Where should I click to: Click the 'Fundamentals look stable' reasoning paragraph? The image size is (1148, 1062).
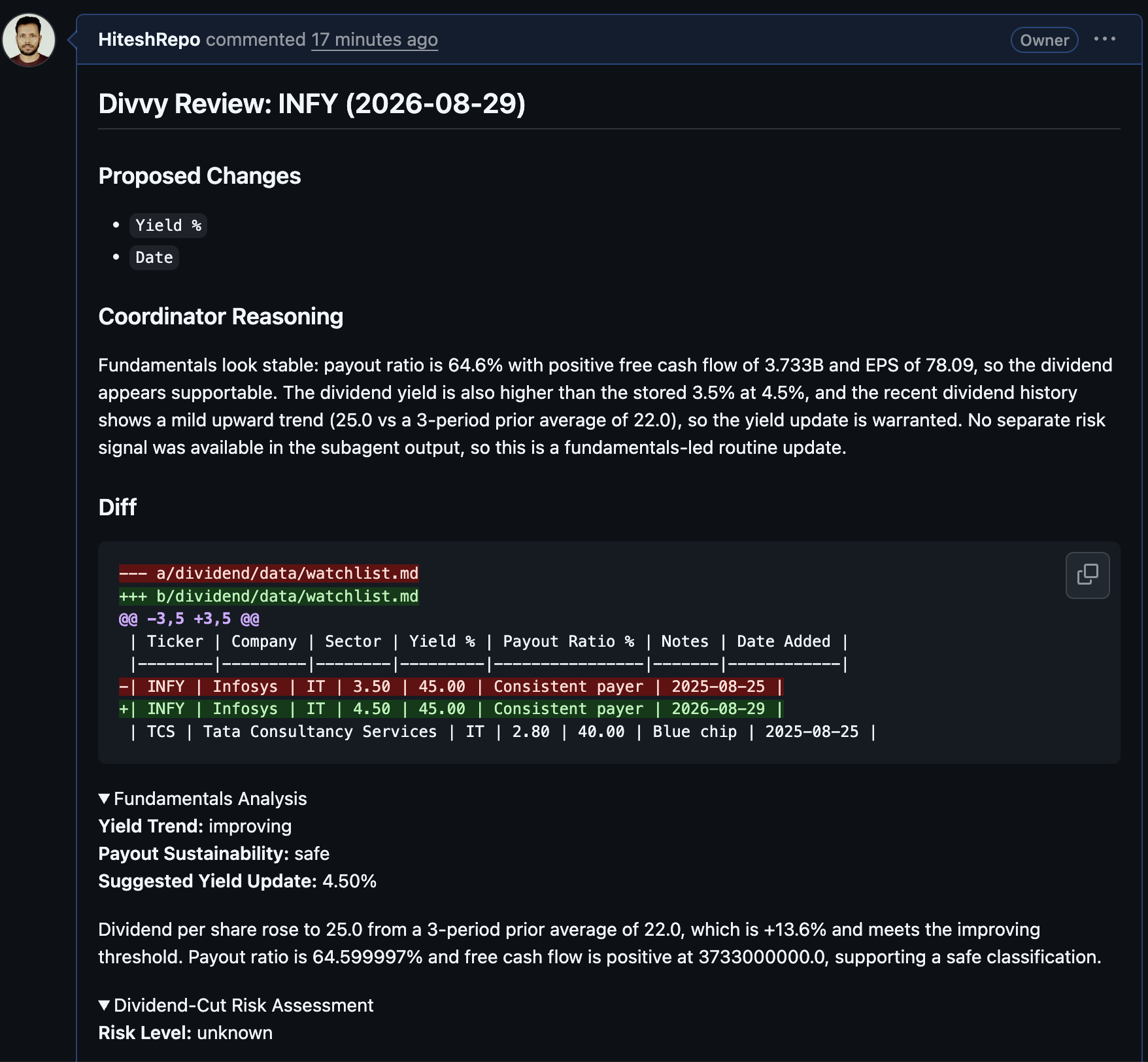coord(605,406)
